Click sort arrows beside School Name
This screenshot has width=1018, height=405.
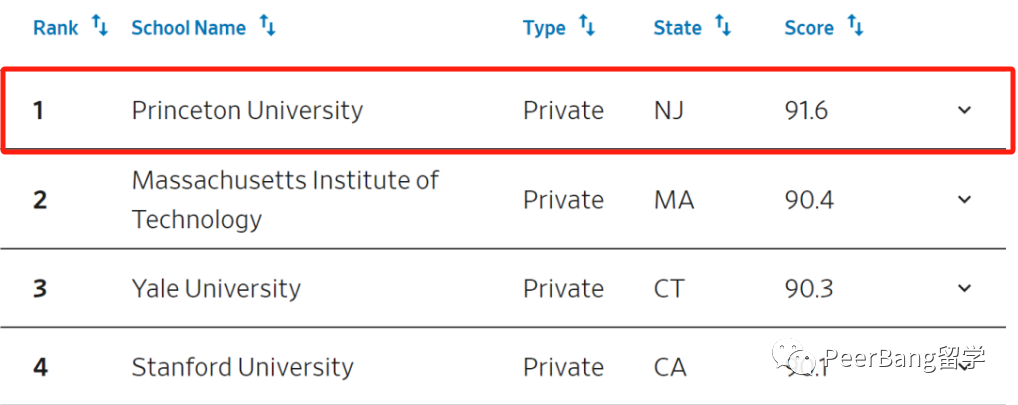(267, 26)
